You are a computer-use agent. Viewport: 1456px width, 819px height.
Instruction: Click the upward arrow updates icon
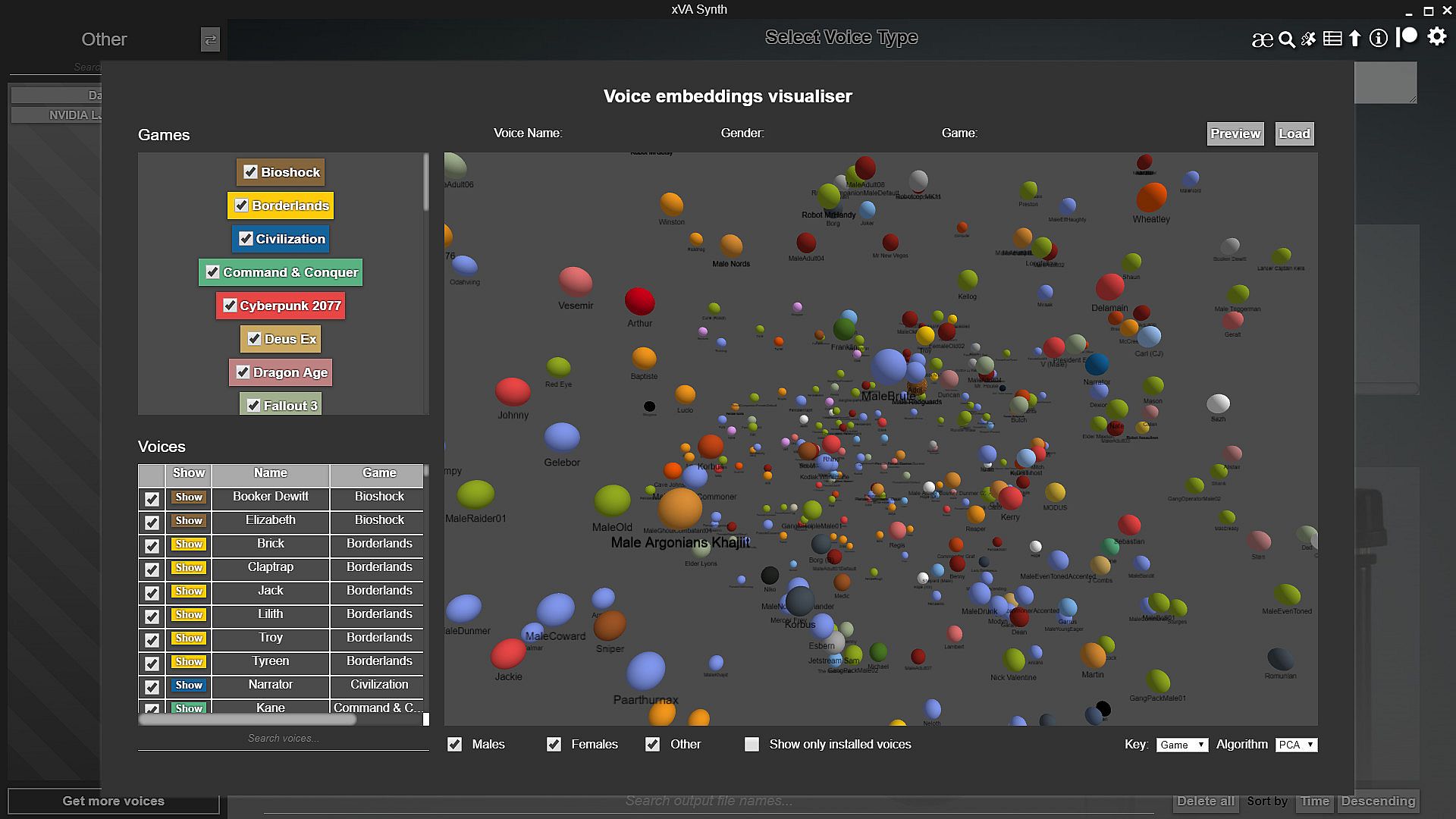coord(1355,39)
